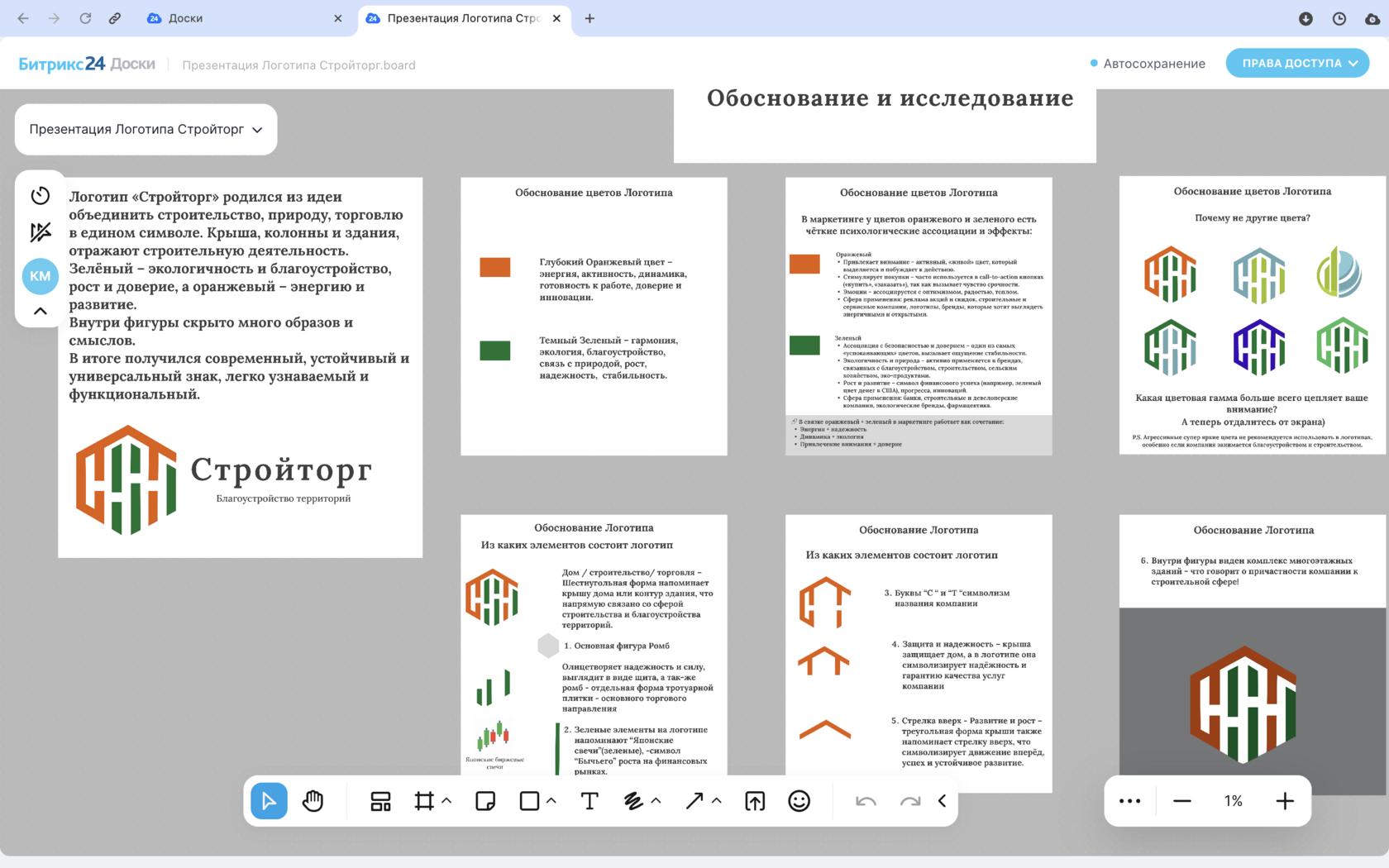Choose the arrow connector tool
The height and width of the screenshot is (868, 1389).
pyautogui.click(x=694, y=801)
